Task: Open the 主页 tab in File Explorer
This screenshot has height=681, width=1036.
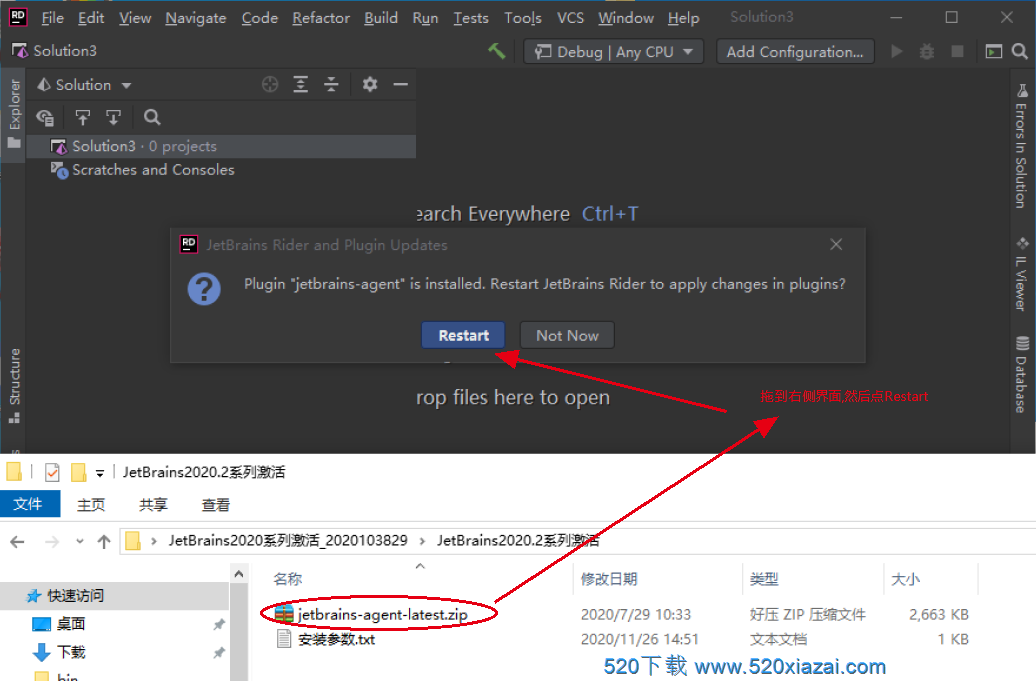Action: pos(91,505)
